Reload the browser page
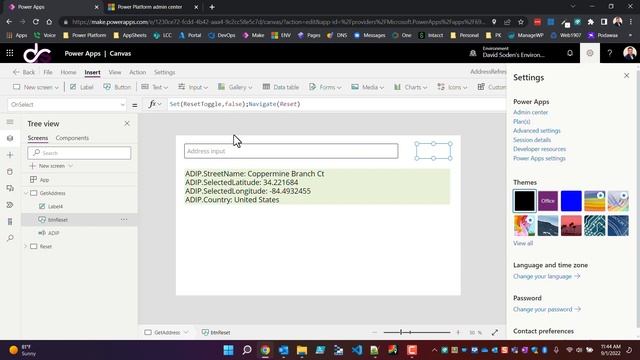Image resolution: width=640 pixels, height=360 pixels. pos(36,22)
